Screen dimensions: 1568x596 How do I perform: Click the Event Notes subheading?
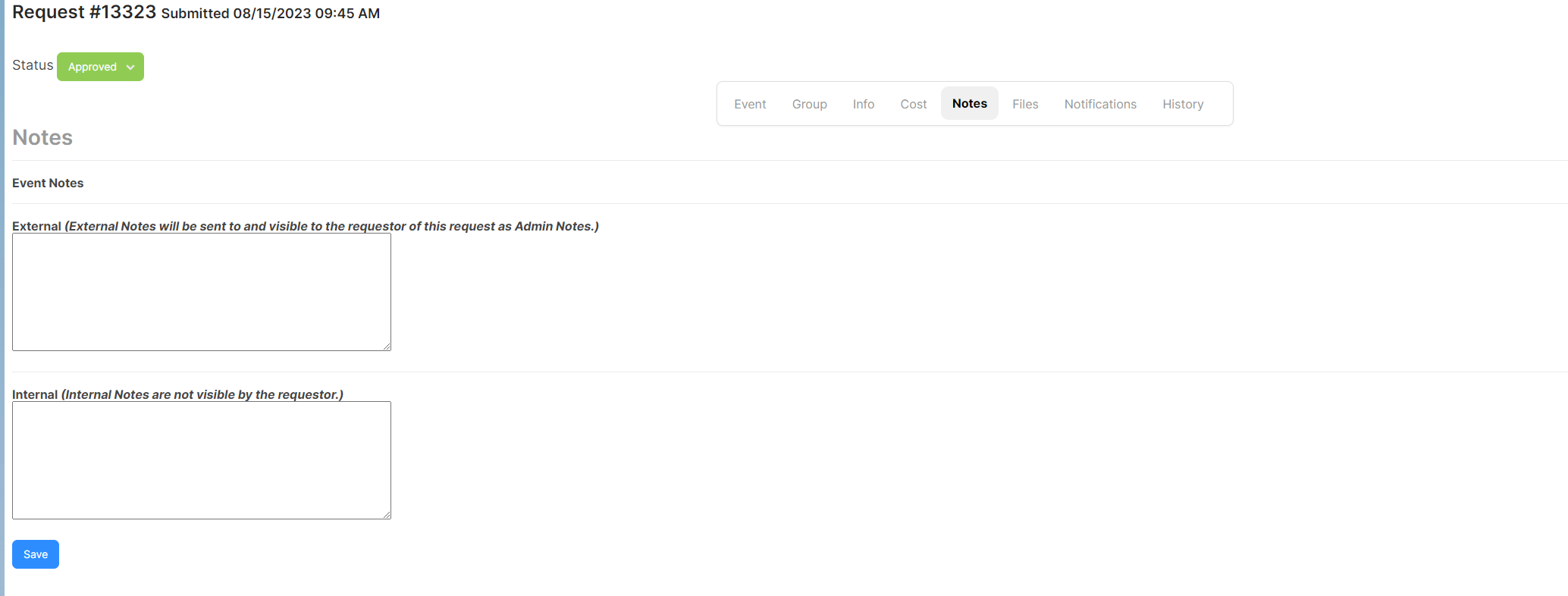[48, 183]
